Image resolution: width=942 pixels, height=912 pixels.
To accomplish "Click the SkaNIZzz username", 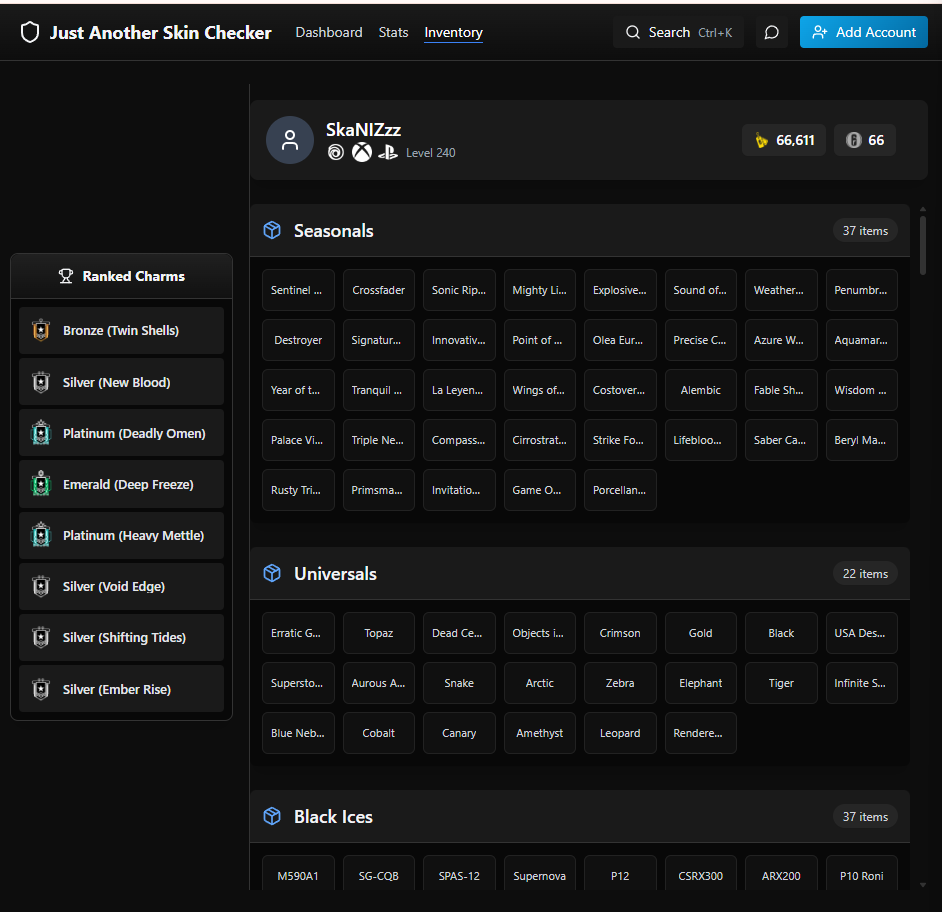I will (363, 129).
